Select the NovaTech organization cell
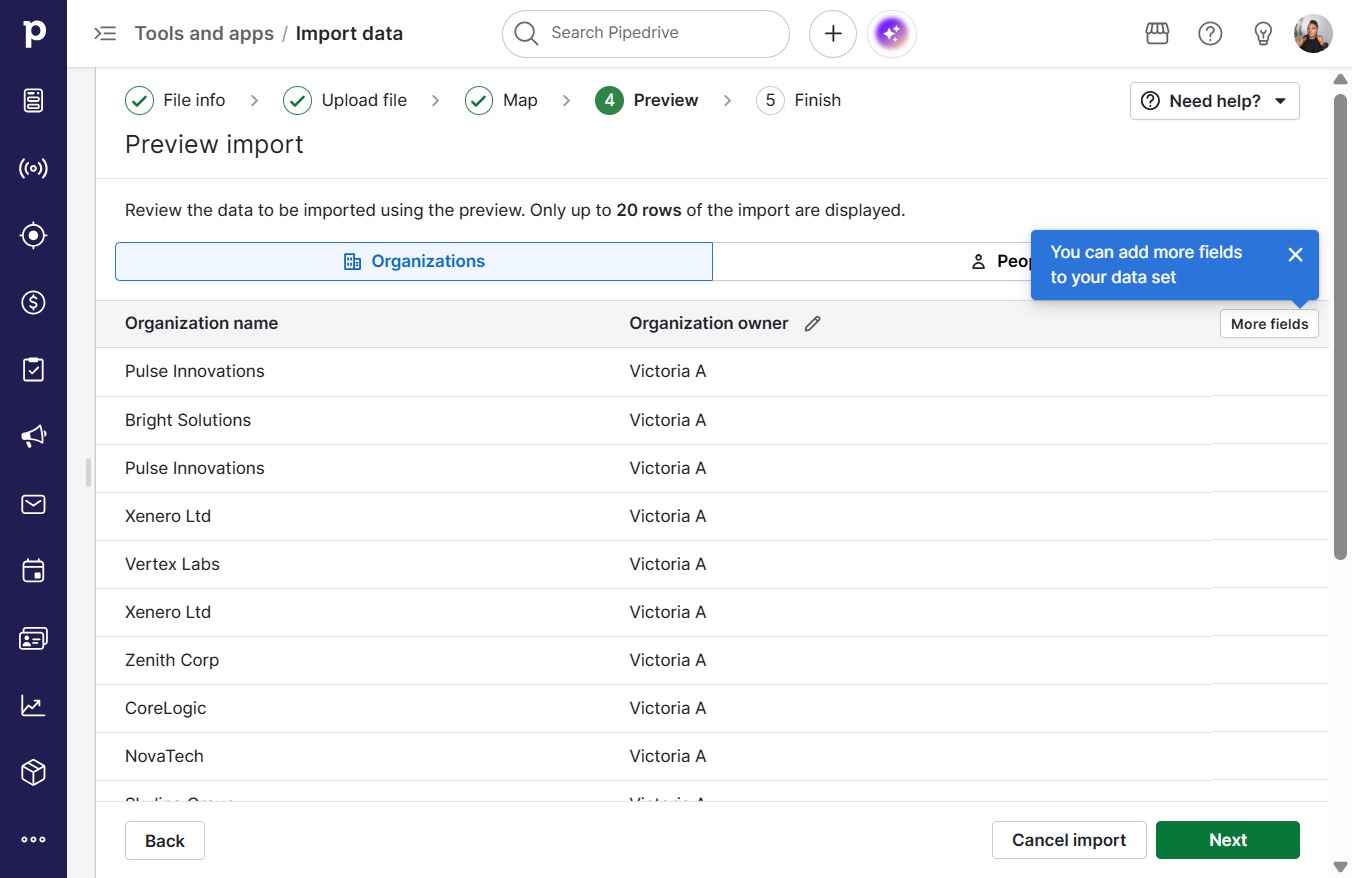 [164, 756]
